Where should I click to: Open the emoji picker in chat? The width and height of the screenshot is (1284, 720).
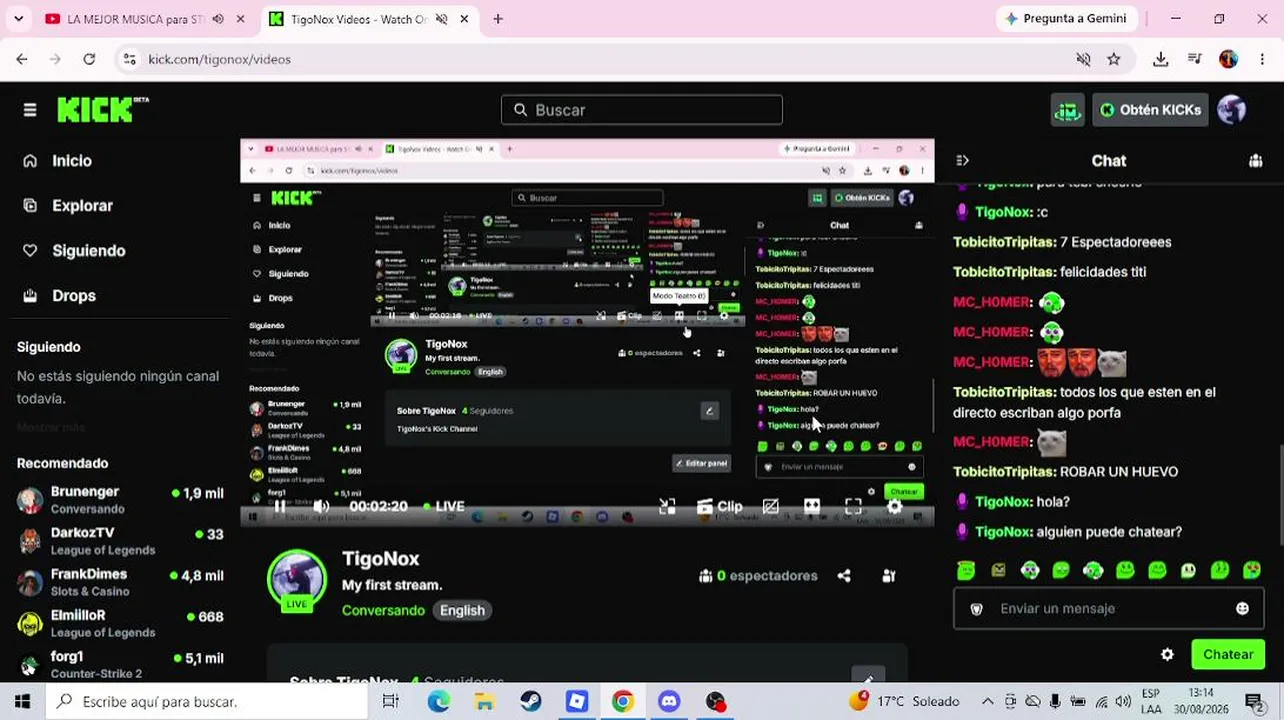coord(1242,609)
